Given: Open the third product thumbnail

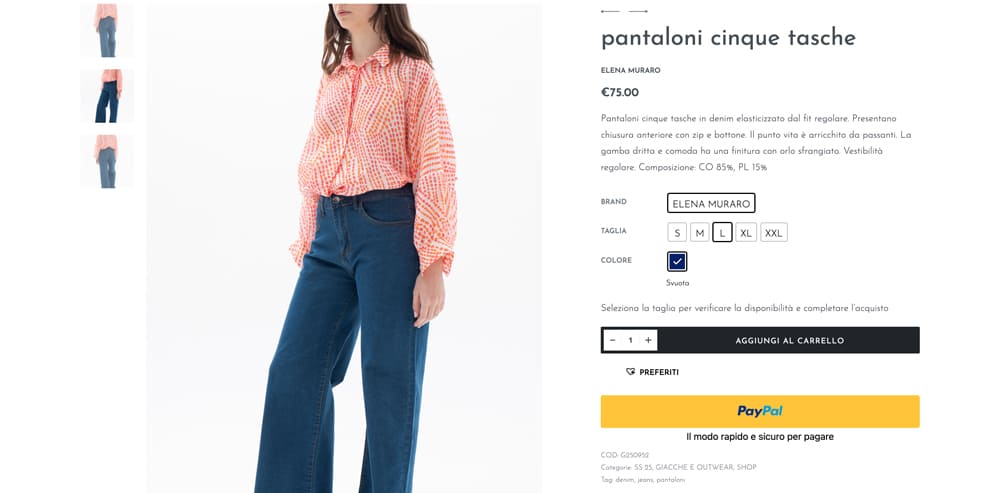Looking at the screenshot, I should 107,161.
